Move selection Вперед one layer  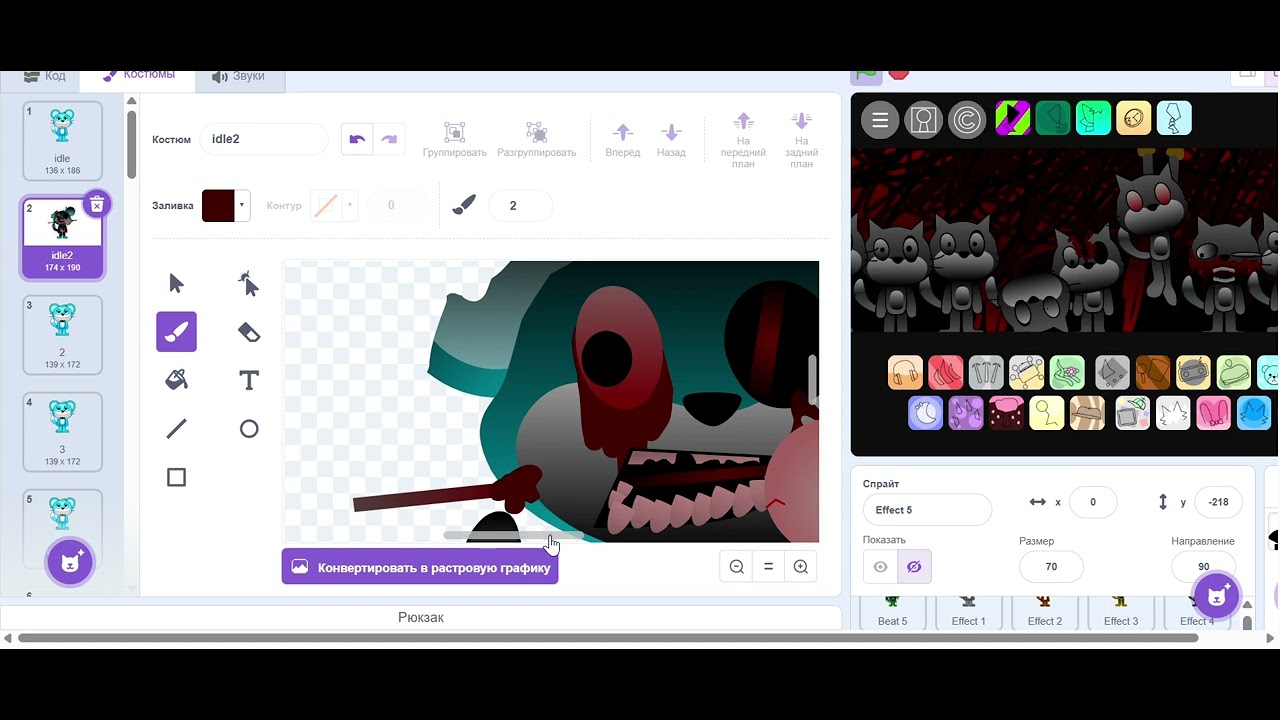(x=622, y=140)
